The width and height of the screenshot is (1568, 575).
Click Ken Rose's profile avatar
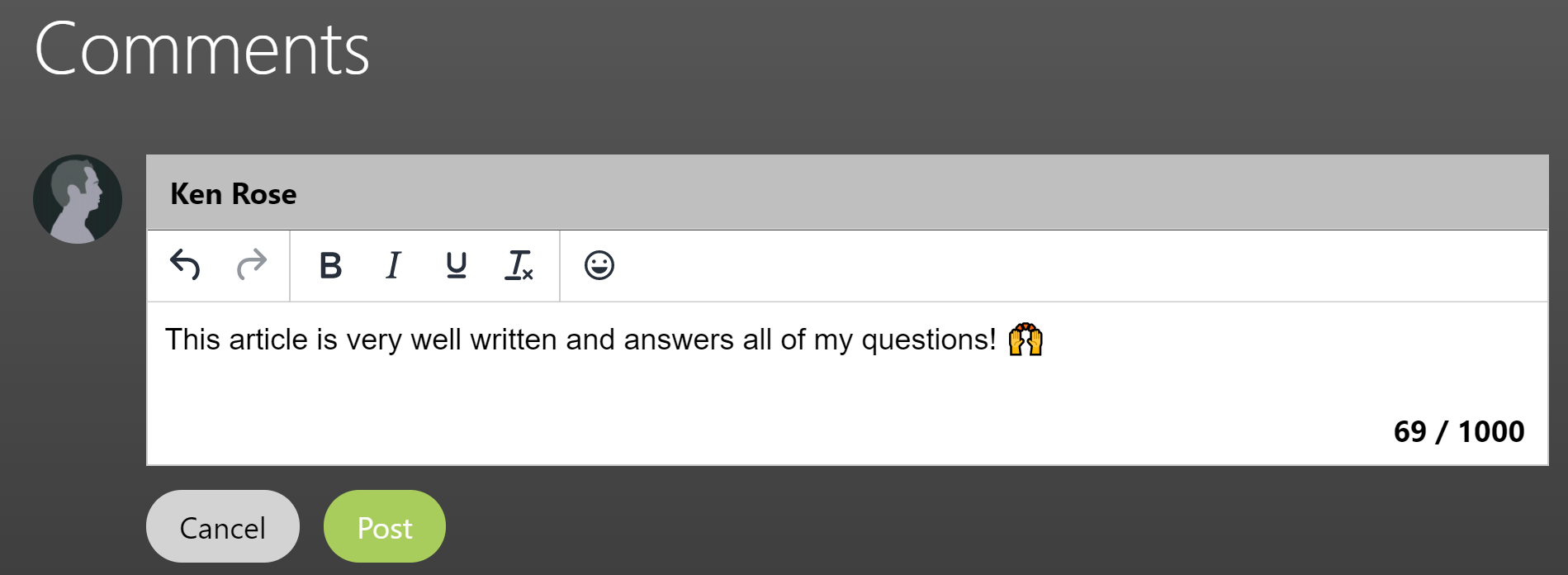point(78,199)
